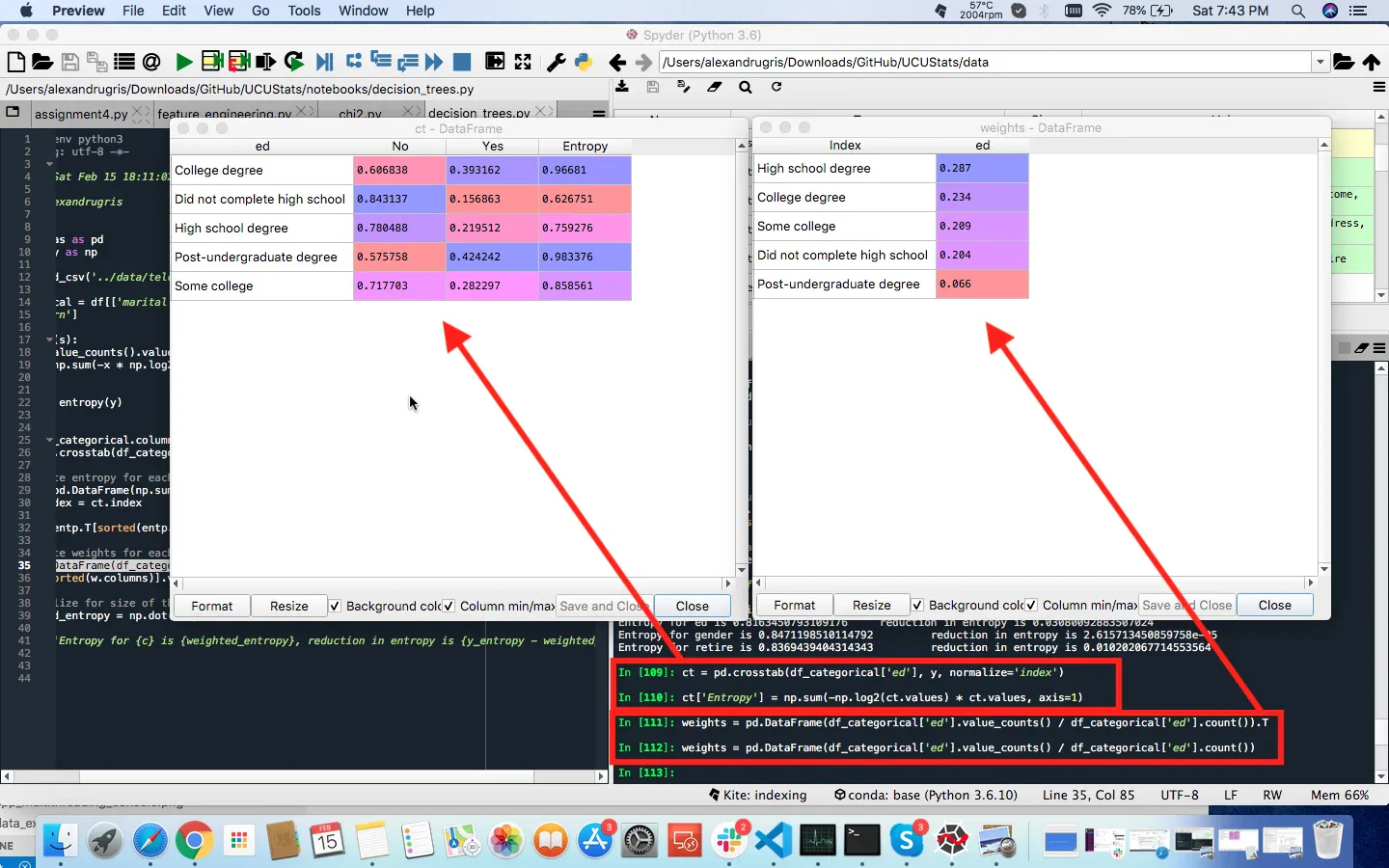The width and height of the screenshot is (1389, 868).
Task: Change to parent directory up arrow
Action: click(1372, 62)
